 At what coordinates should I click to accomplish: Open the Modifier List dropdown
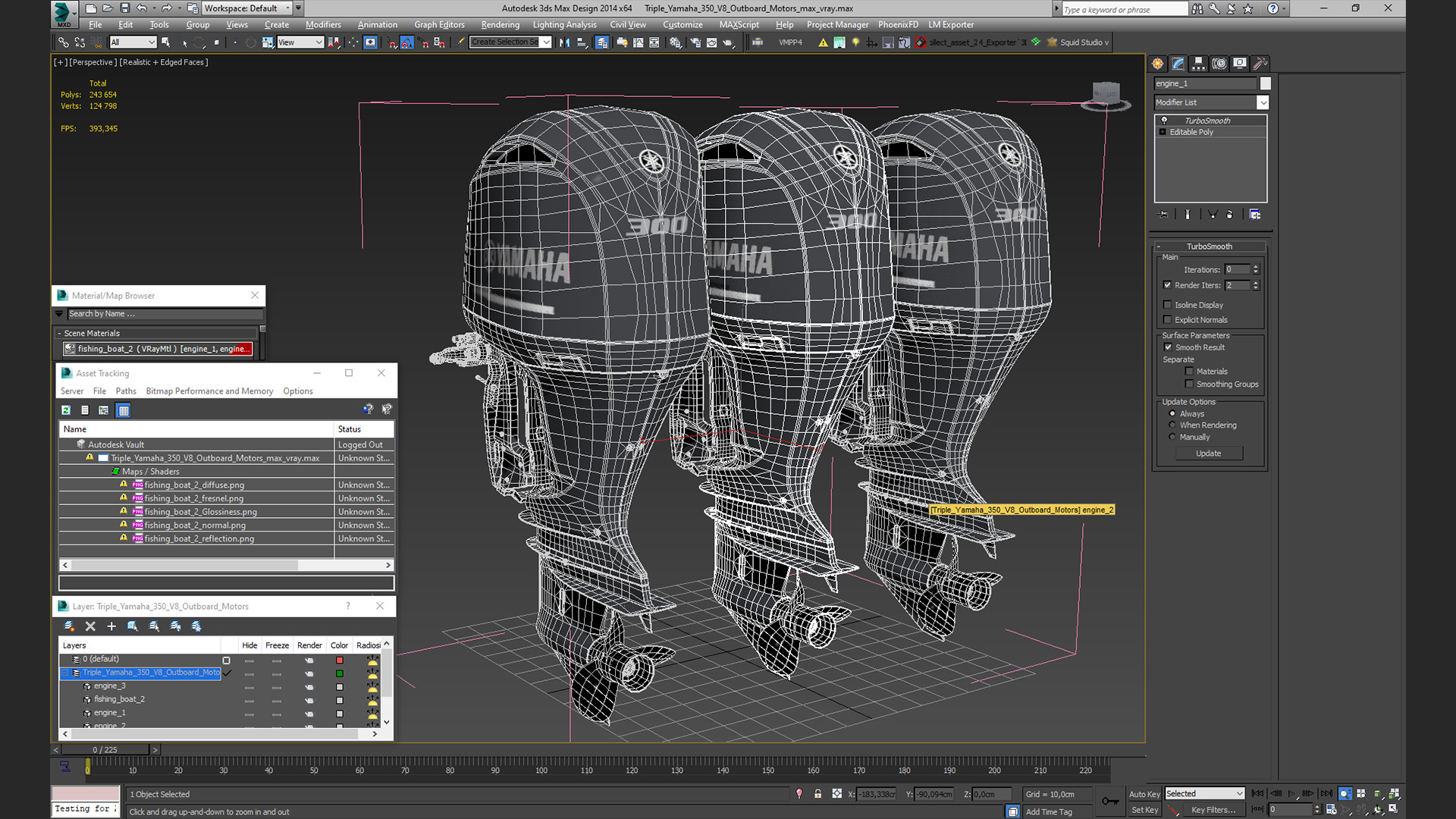click(1263, 102)
